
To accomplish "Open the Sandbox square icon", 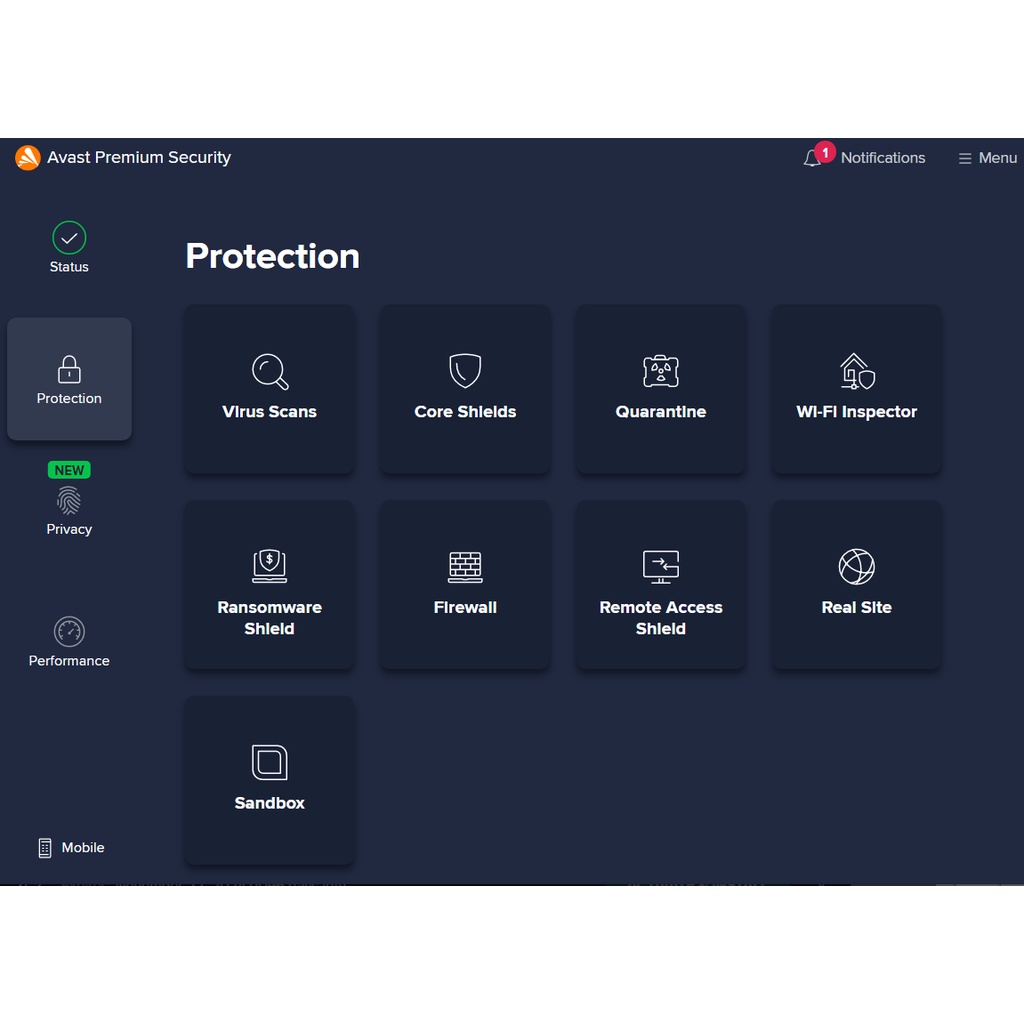I will [269, 762].
